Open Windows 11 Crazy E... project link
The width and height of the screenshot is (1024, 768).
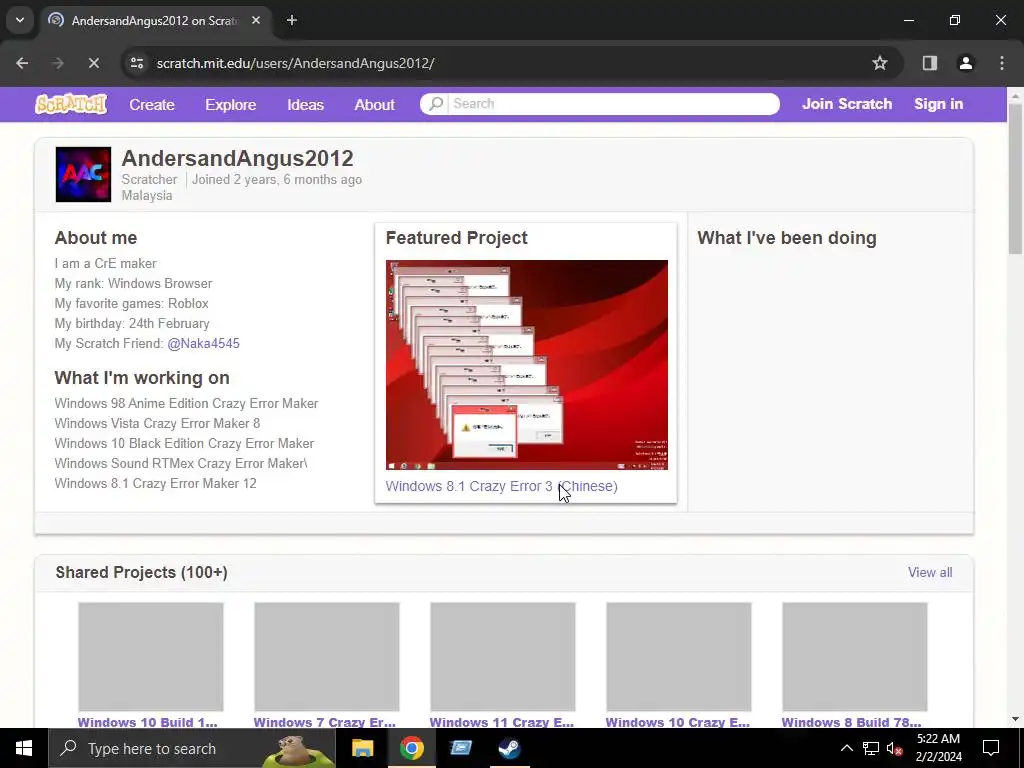502,722
